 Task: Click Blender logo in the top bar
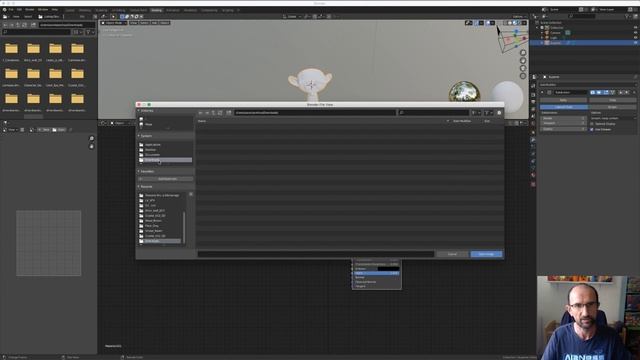click(4, 9)
